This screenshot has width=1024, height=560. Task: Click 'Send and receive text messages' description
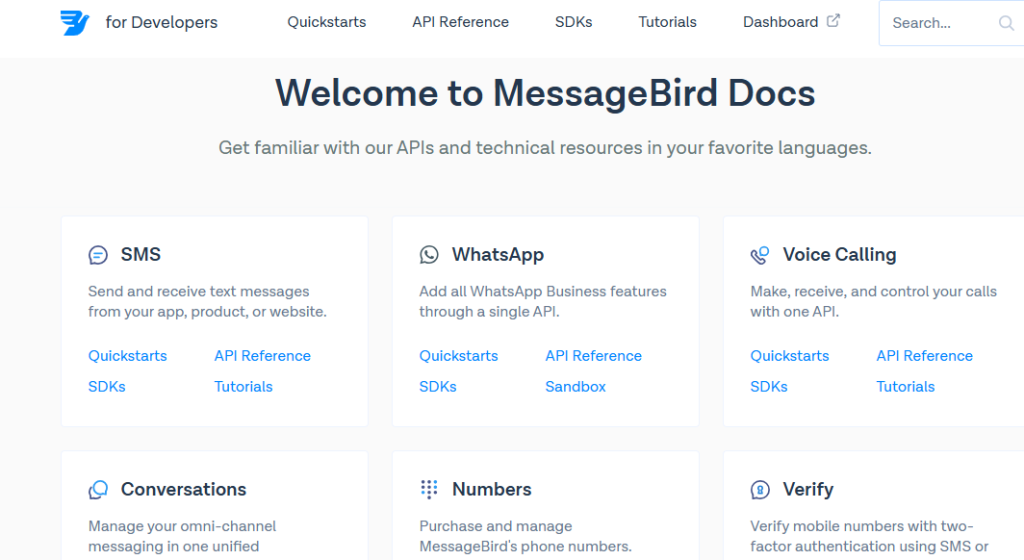pos(208,302)
